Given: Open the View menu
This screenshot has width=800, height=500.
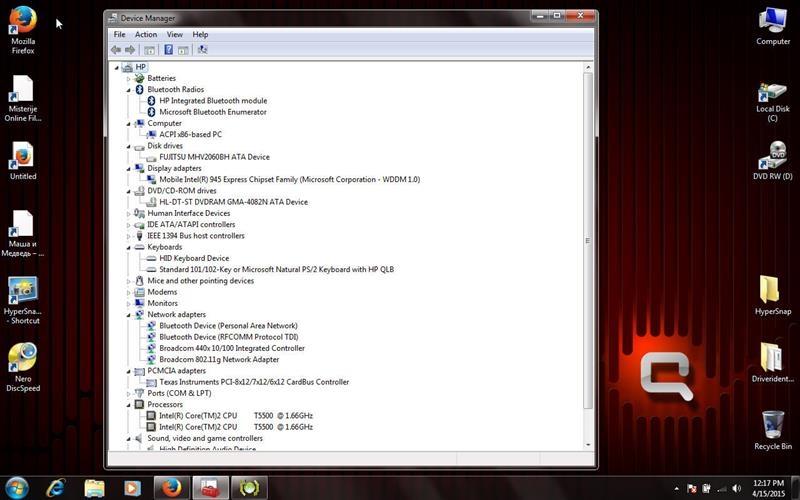Looking at the screenshot, I should 174,34.
